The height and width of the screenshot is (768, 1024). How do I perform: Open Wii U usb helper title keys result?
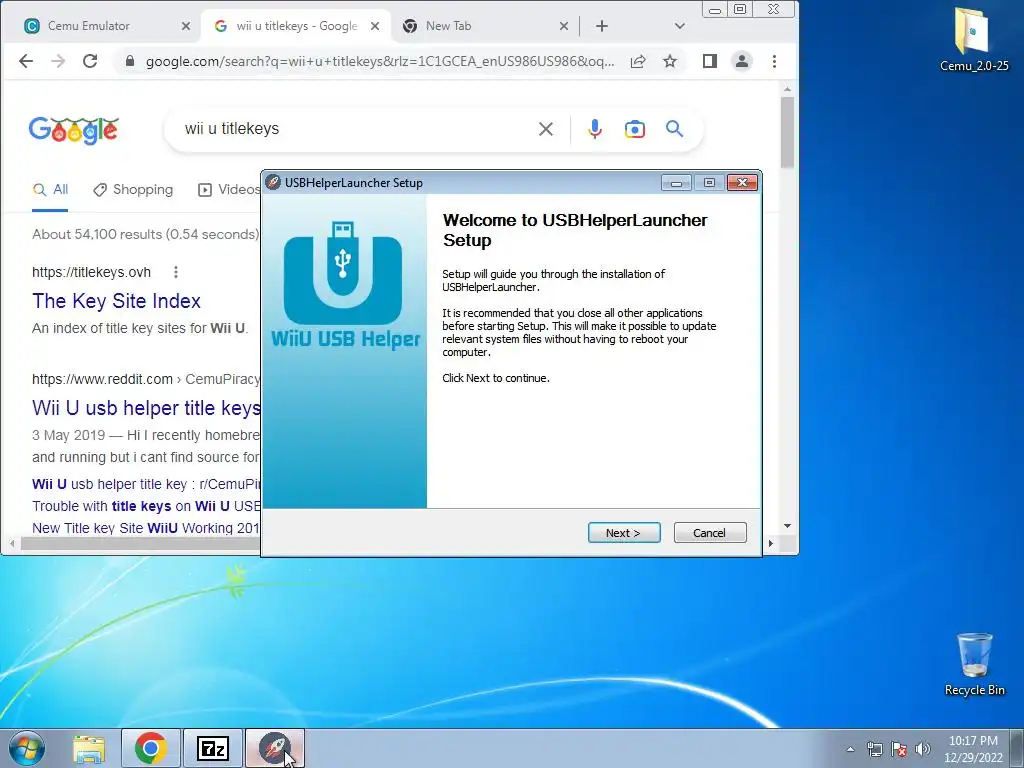tap(146, 408)
